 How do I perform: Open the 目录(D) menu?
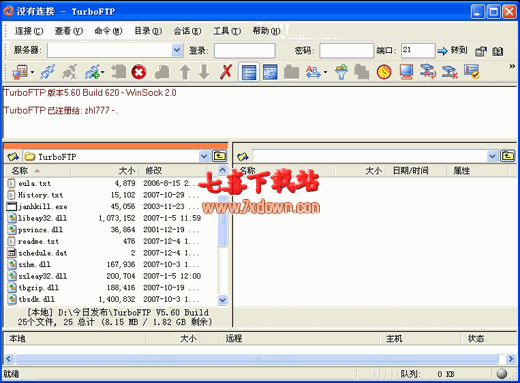(x=148, y=31)
